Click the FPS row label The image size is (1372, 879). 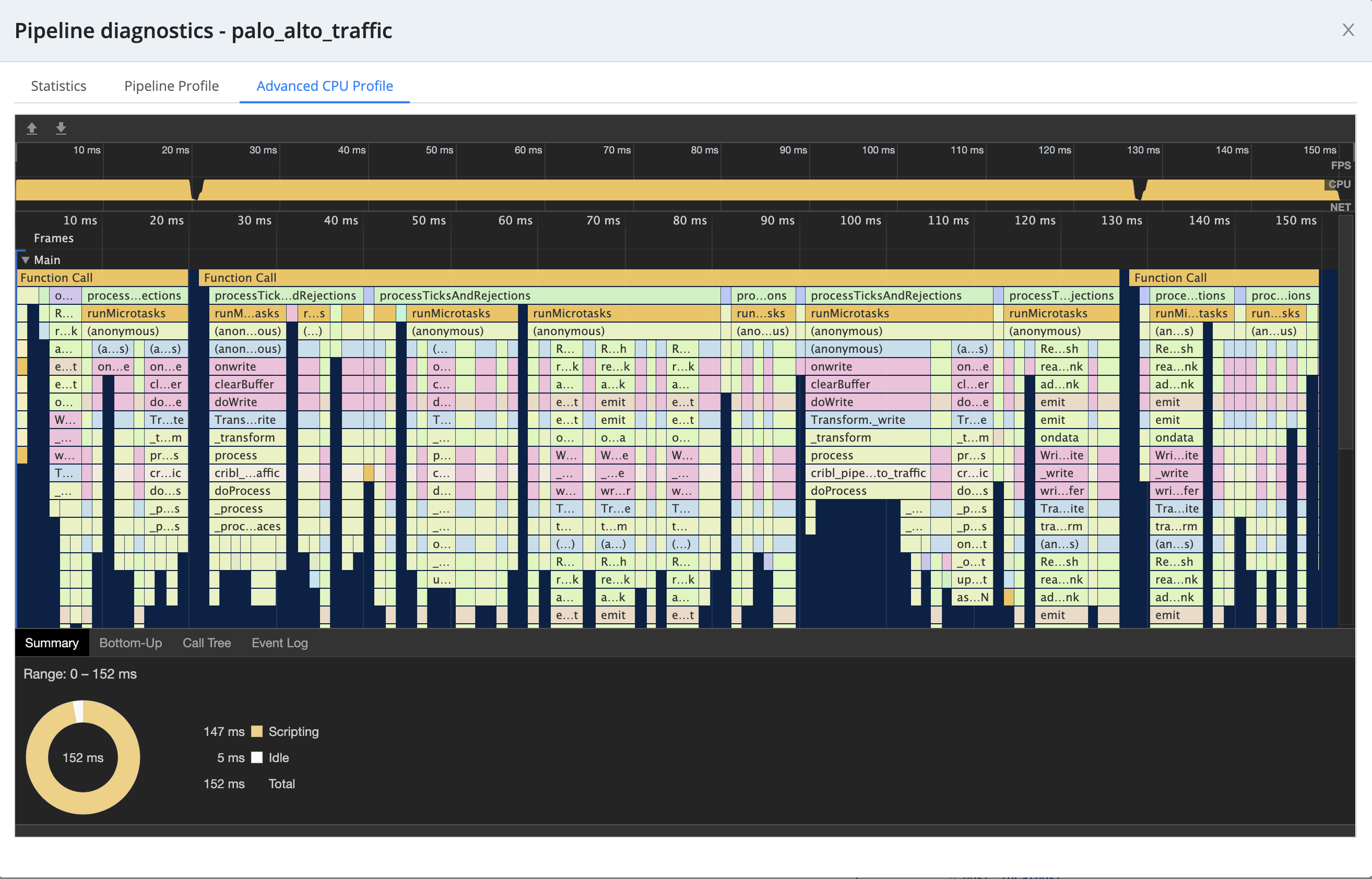[1341, 165]
